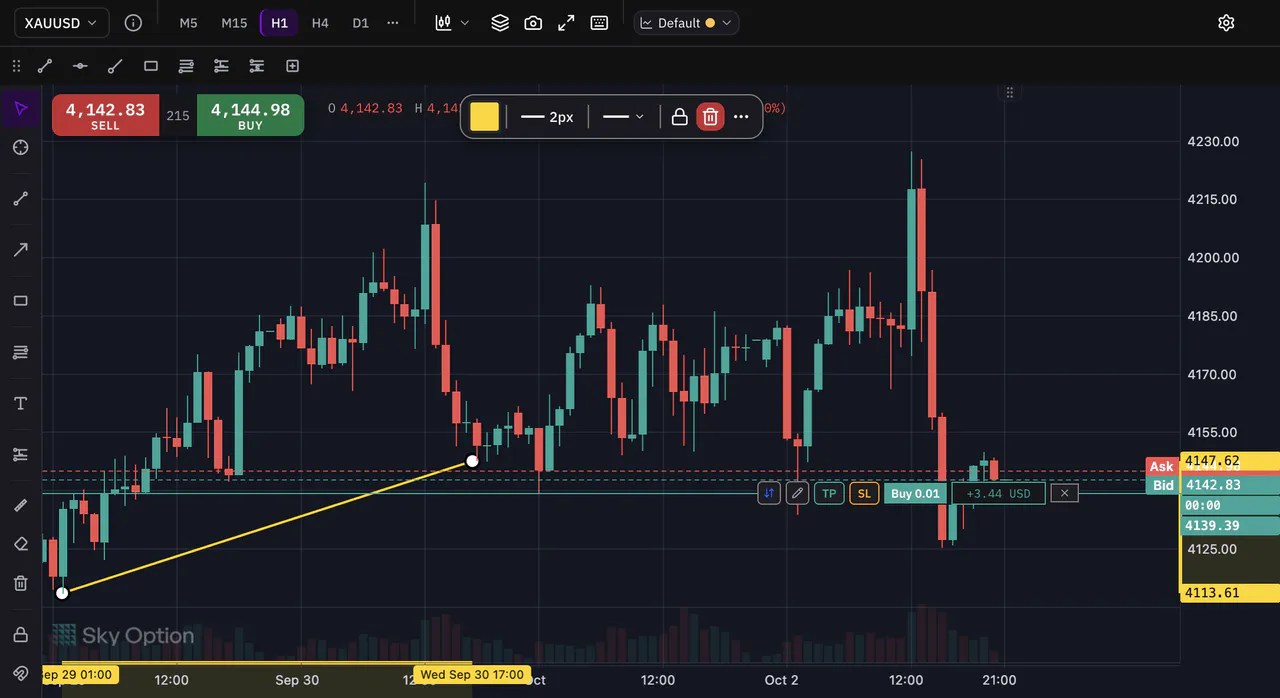Pick the diagonal arrow drawing tool

[x=21, y=250]
